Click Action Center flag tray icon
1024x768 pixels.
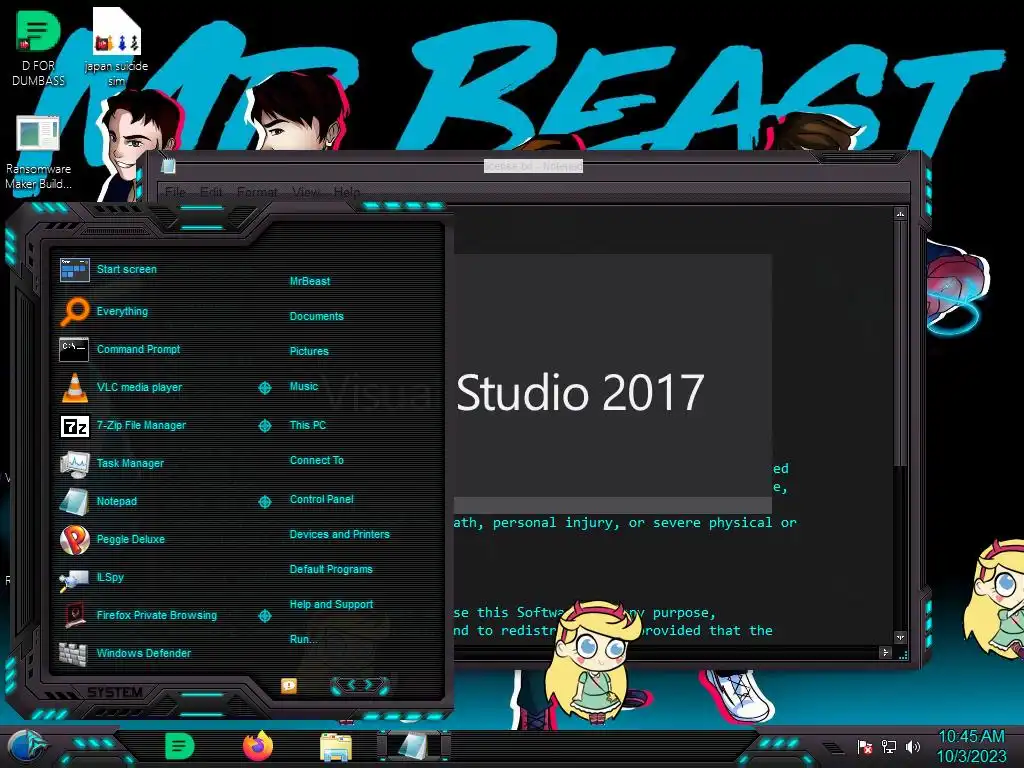click(865, 747)
